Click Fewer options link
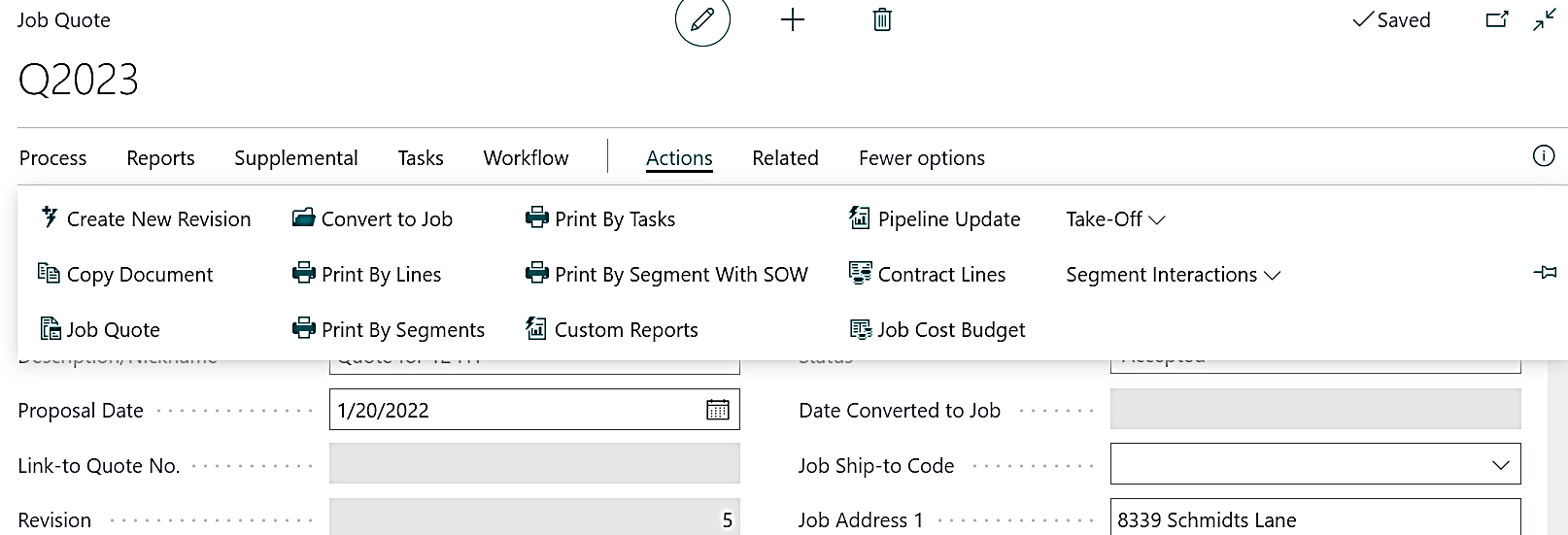This screenshot has height=535, width=1568. coord(921,158)
